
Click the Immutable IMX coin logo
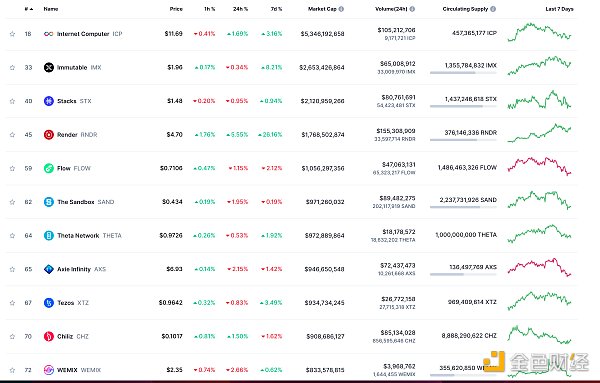coord(49,67)
